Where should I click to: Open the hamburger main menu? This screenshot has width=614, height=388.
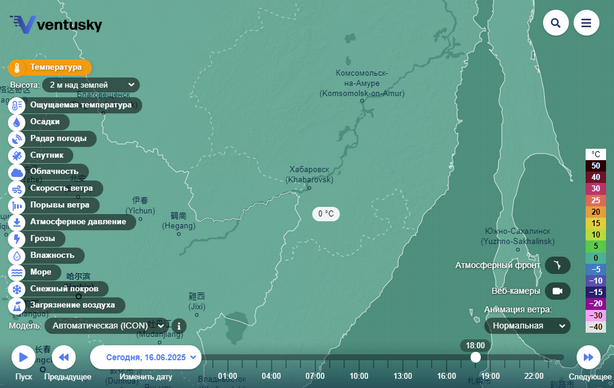pyautogui.click(x=586, y=23)
